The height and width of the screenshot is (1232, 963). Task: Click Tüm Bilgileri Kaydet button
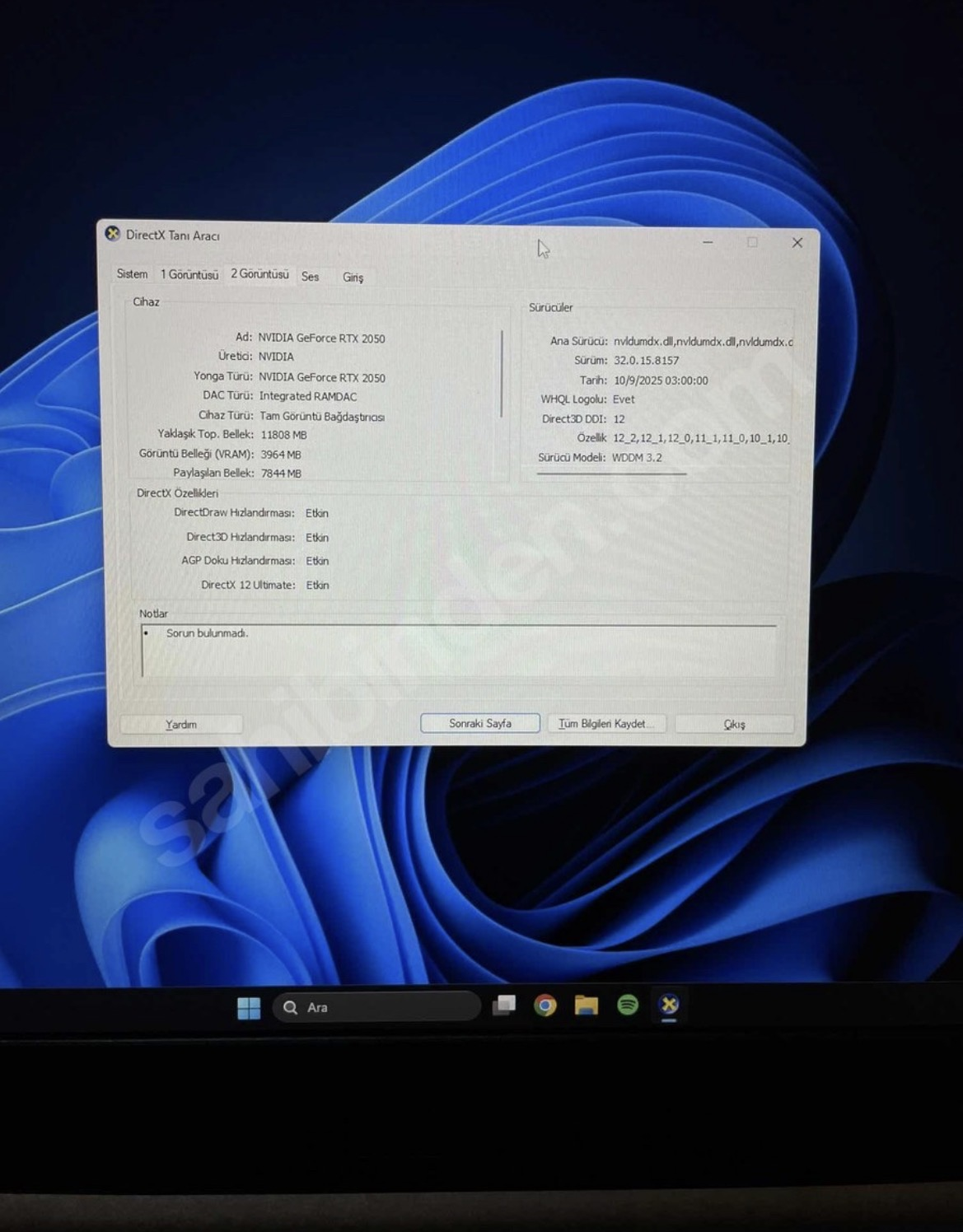point(606,724)
